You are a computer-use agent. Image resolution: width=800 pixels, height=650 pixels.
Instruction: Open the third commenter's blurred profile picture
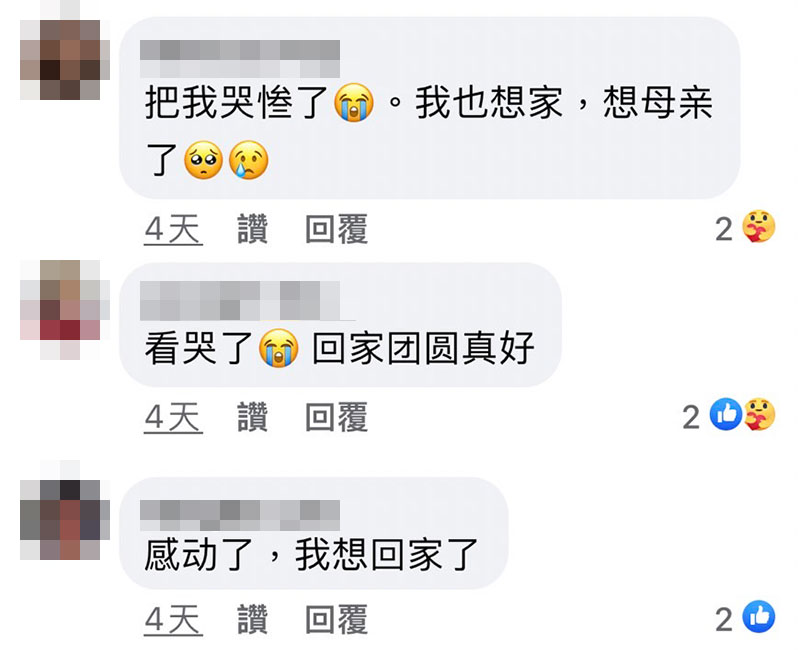click(65, 510)
